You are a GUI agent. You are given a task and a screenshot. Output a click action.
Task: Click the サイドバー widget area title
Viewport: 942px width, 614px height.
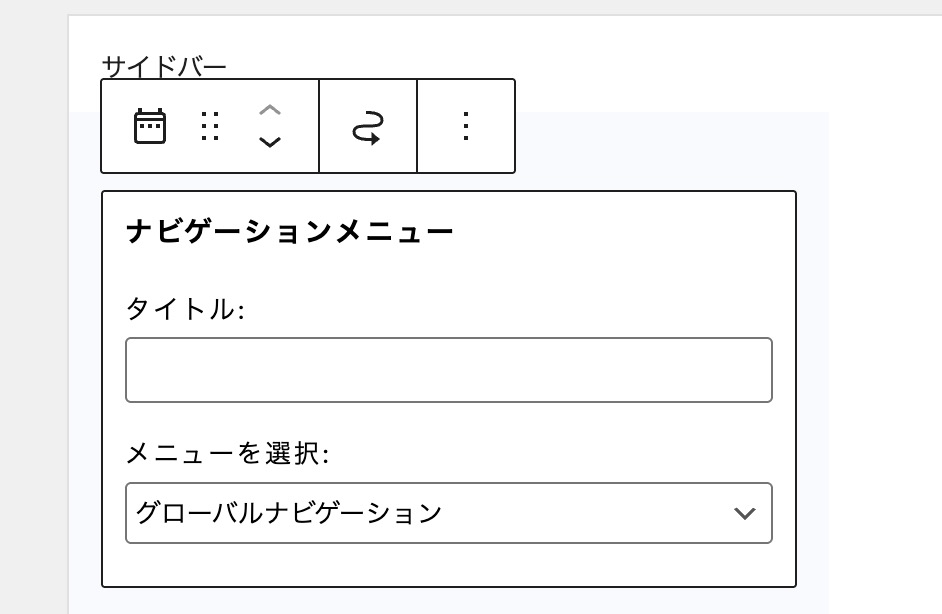click(x=164, y=66)
